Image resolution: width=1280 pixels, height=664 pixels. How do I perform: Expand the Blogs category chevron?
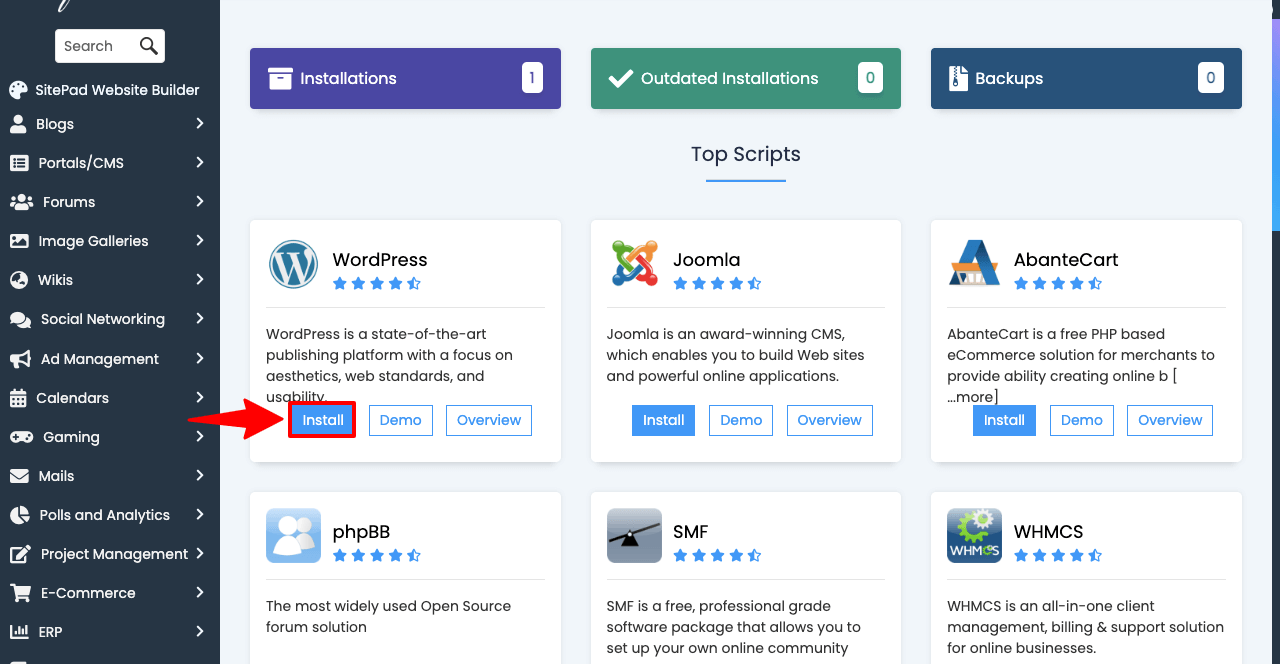click(x=200, y=124)
